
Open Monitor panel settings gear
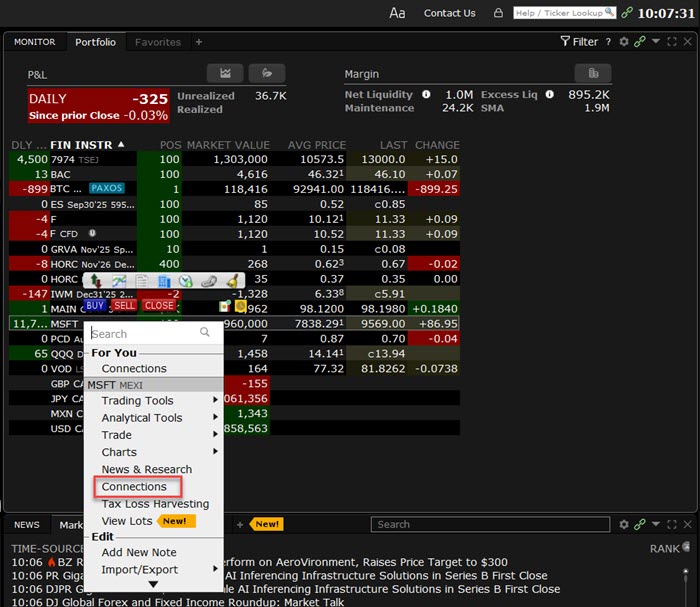624,42
